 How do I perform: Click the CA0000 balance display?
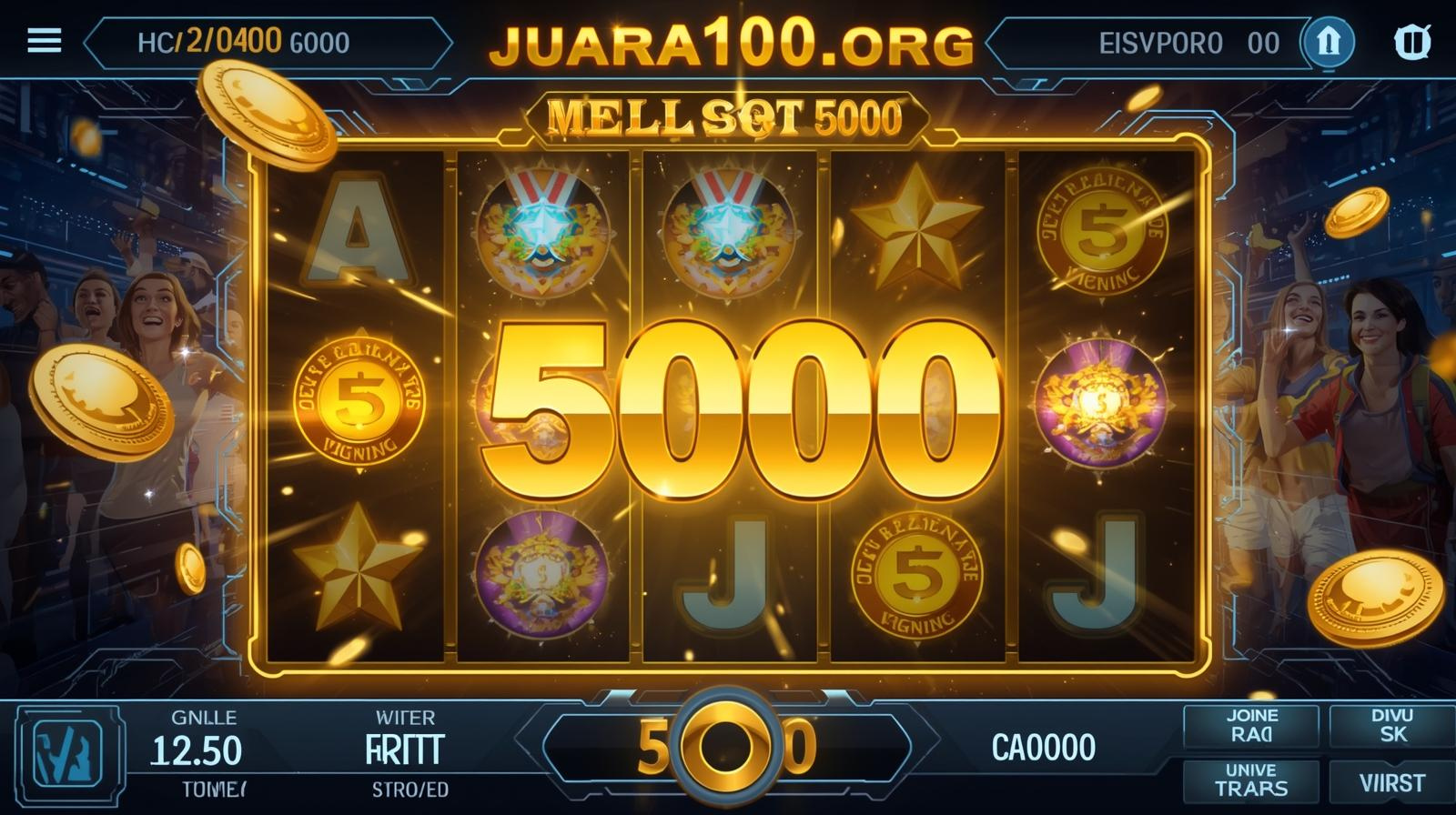click(1043, 748)
